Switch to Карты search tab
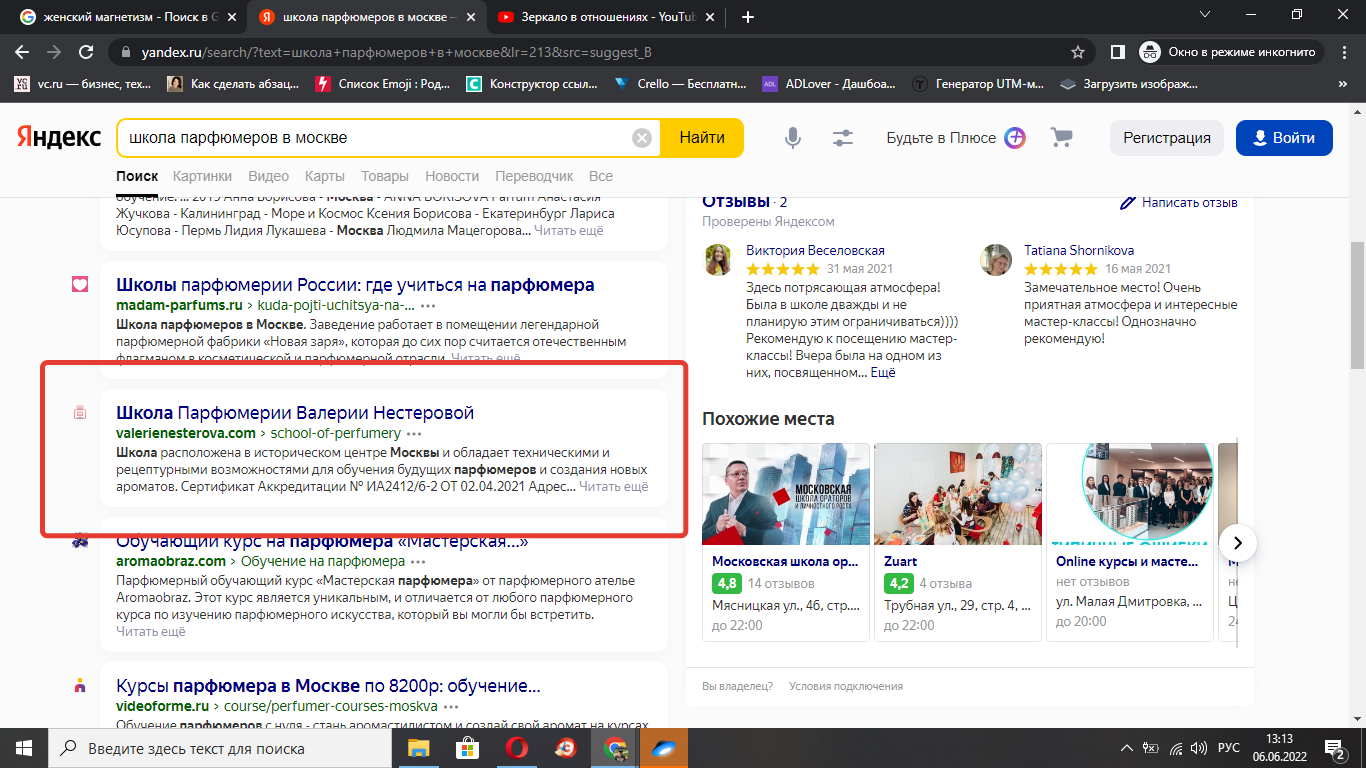This screenshot has width=1366, height=768. (x=325, y=176)
